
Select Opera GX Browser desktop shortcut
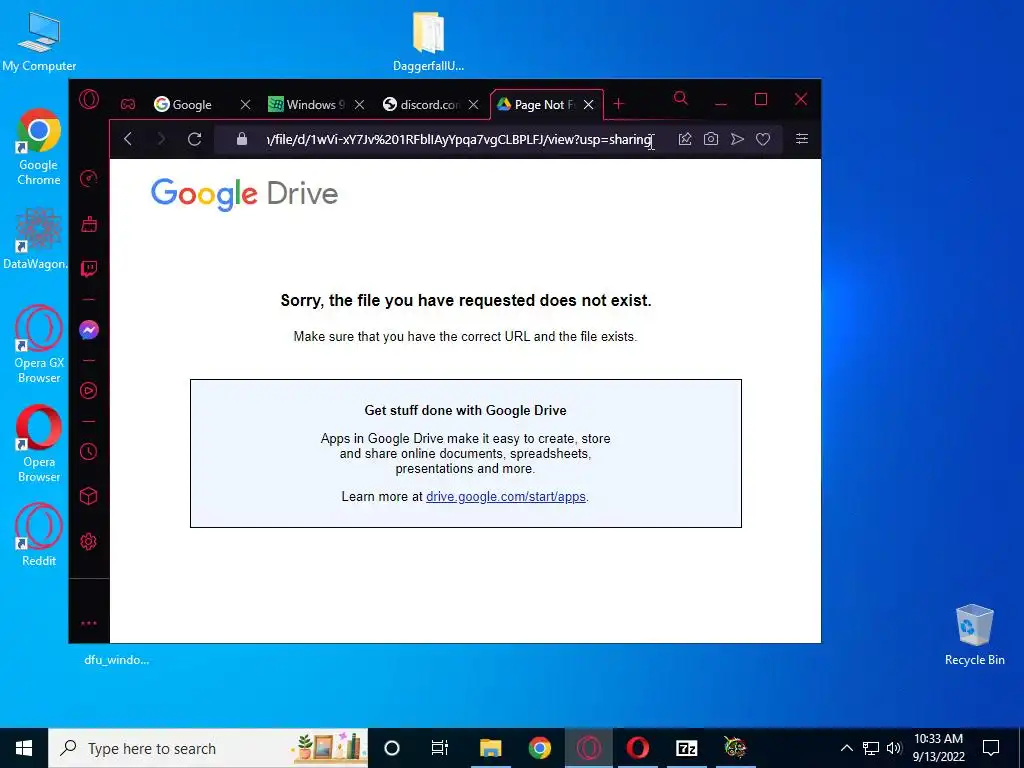(x=39, y=345)
